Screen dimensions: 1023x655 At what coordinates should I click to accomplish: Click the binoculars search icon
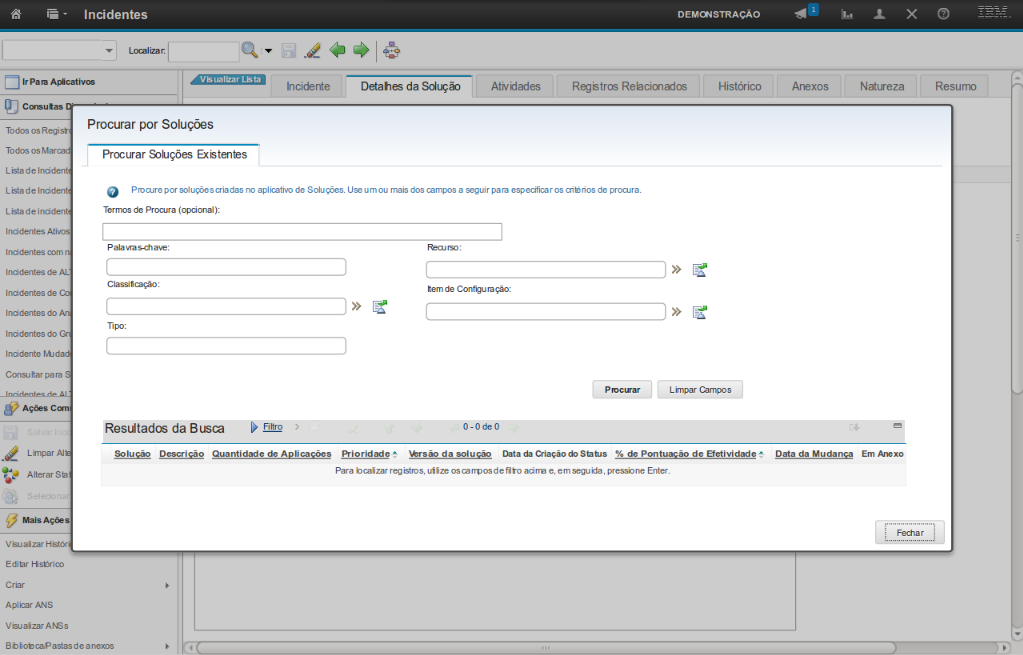coord(249,50)
